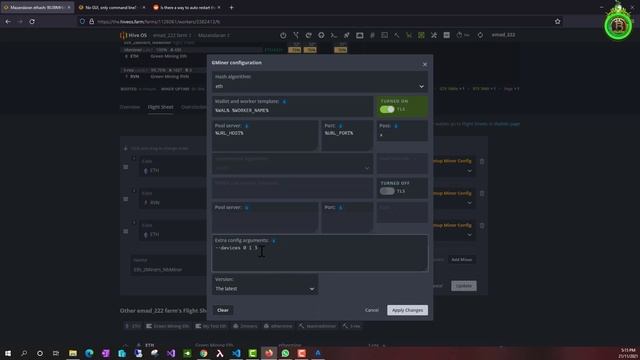Click the Wallet and worker template field
Image resolution: width=640 pixels, height=360 pixels.
[292, 106]
